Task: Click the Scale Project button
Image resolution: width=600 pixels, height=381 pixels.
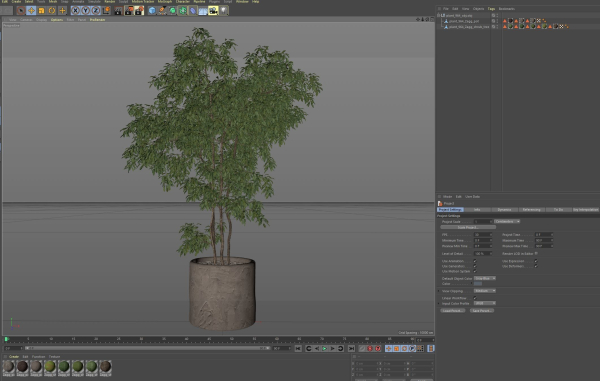Action: (x=468, y=227)
